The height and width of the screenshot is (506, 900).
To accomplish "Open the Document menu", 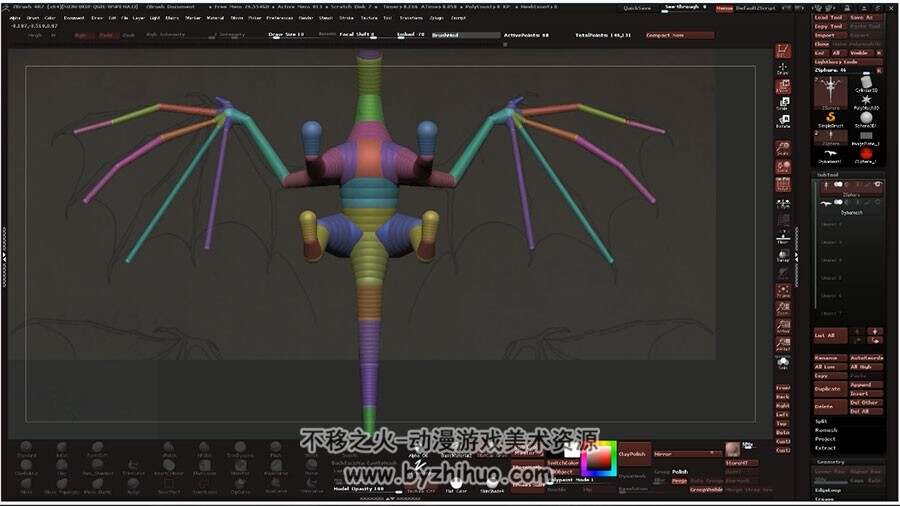I will [74, 18].
